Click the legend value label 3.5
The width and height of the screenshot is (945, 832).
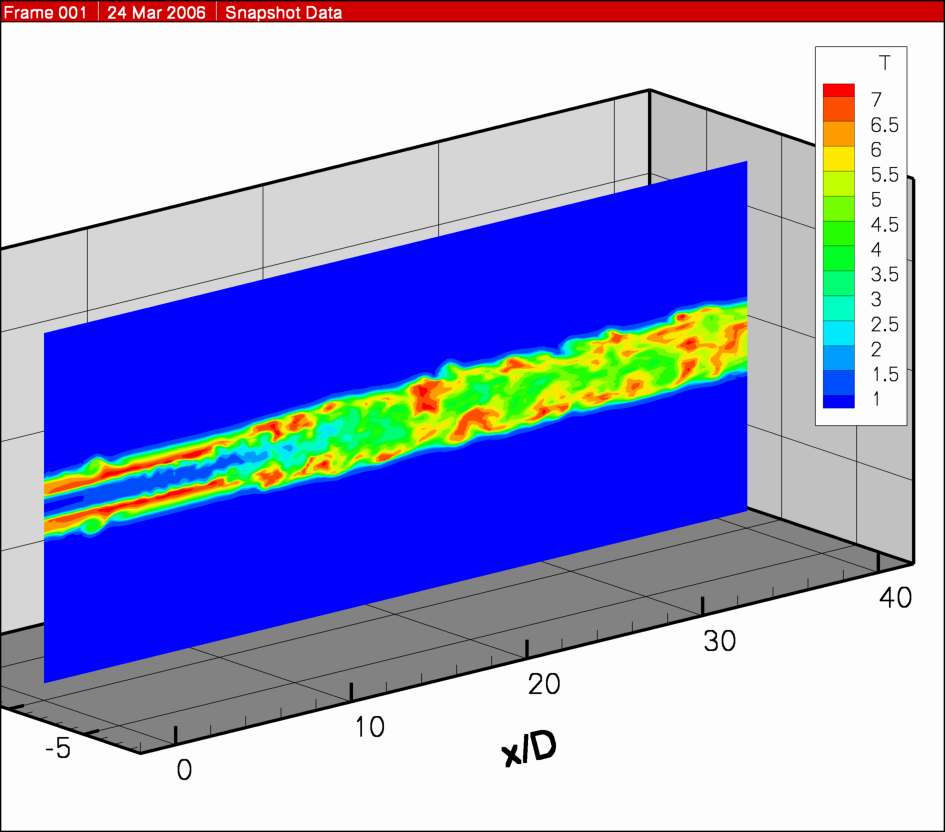point(884,274)
